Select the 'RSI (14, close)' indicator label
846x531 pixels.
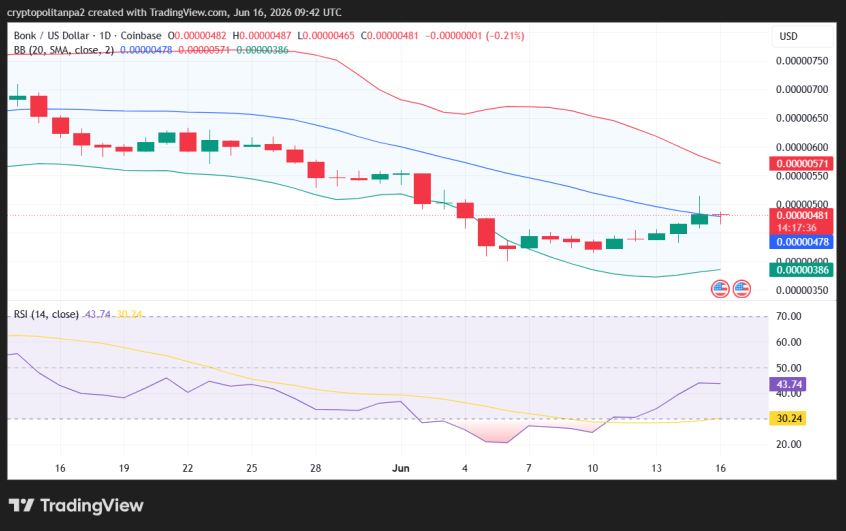pyautogui.click(x=46, y=314)
